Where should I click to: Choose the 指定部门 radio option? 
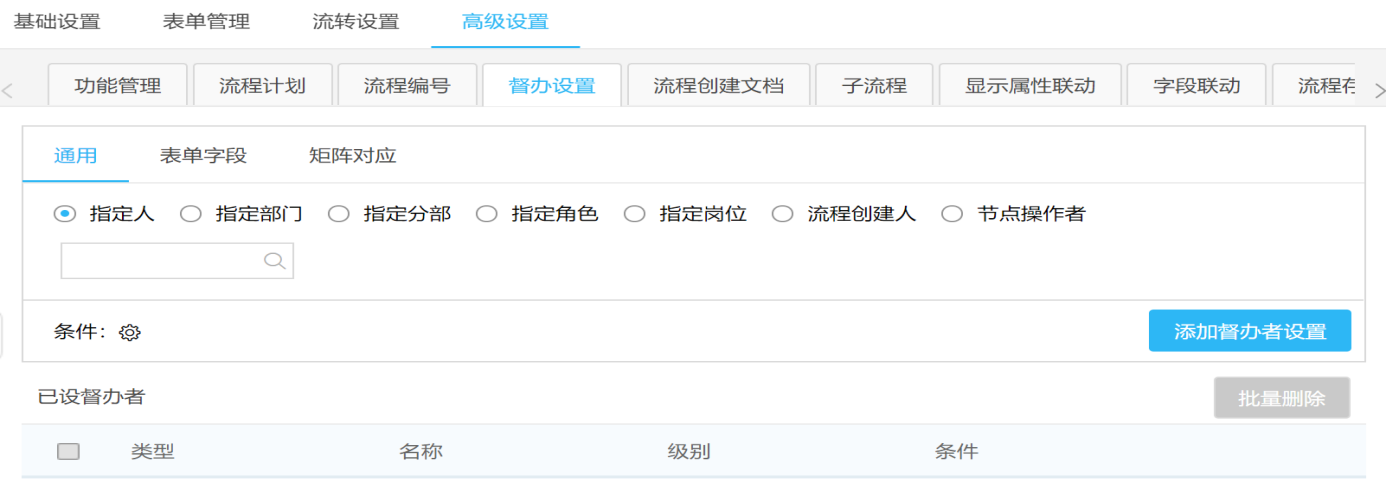191,214
